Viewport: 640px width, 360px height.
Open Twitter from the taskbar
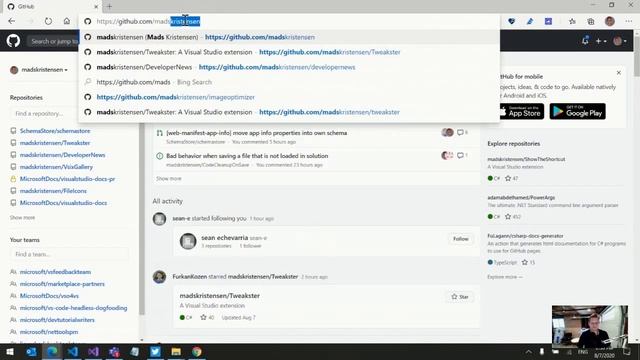[155, 352]
